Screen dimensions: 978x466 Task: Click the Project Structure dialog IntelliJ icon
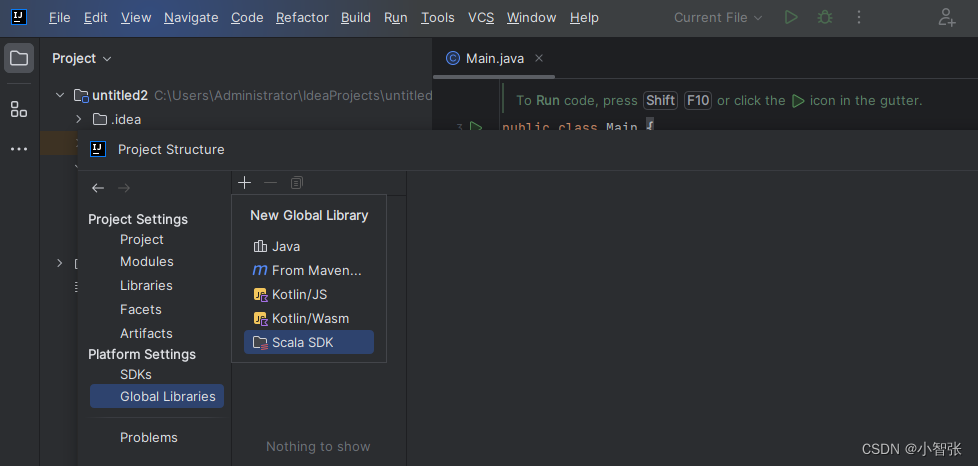(98, 148)
